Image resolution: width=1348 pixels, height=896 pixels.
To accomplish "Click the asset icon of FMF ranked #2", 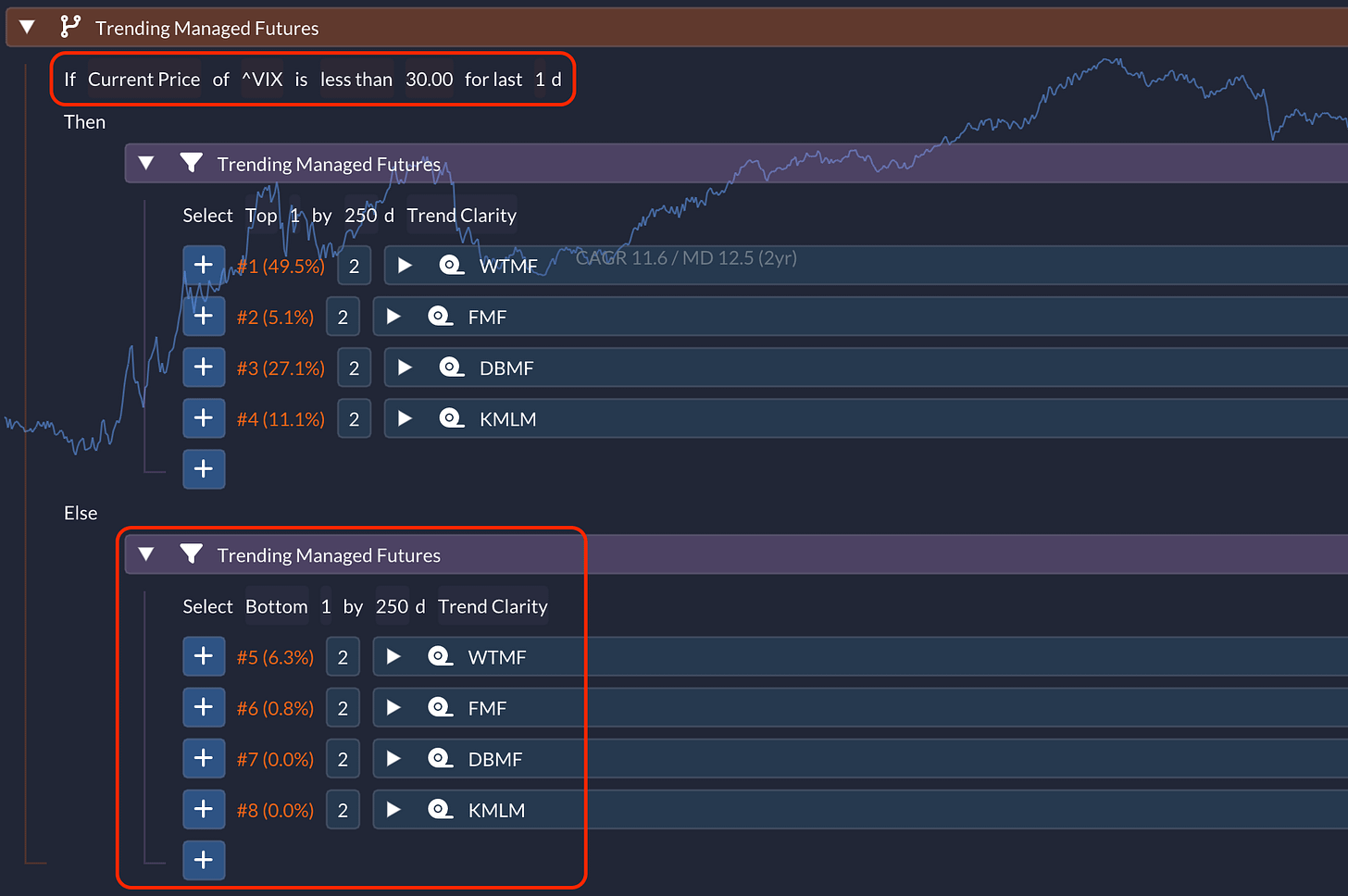I will (x=440, y=317).
